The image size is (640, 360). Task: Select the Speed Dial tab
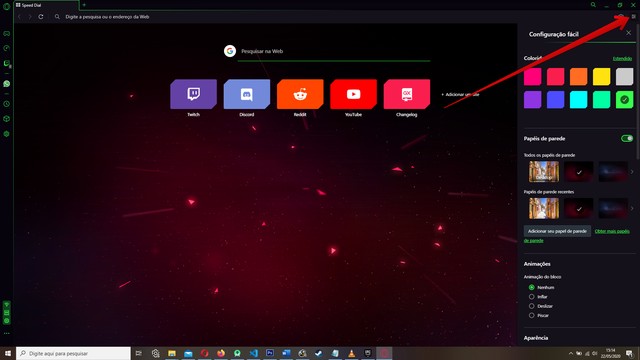click(x=46, y=5)
